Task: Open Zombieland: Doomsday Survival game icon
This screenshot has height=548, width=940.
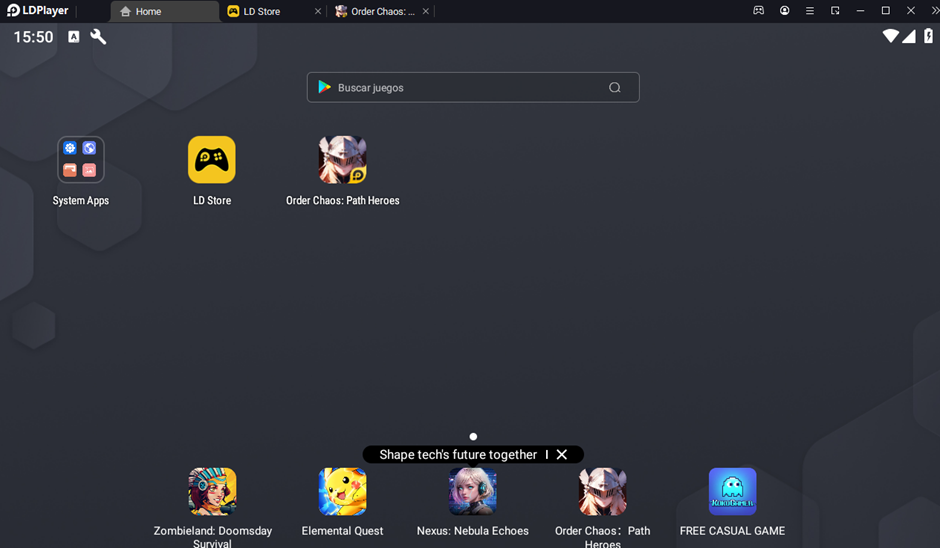Action: (x=212, y=492)
